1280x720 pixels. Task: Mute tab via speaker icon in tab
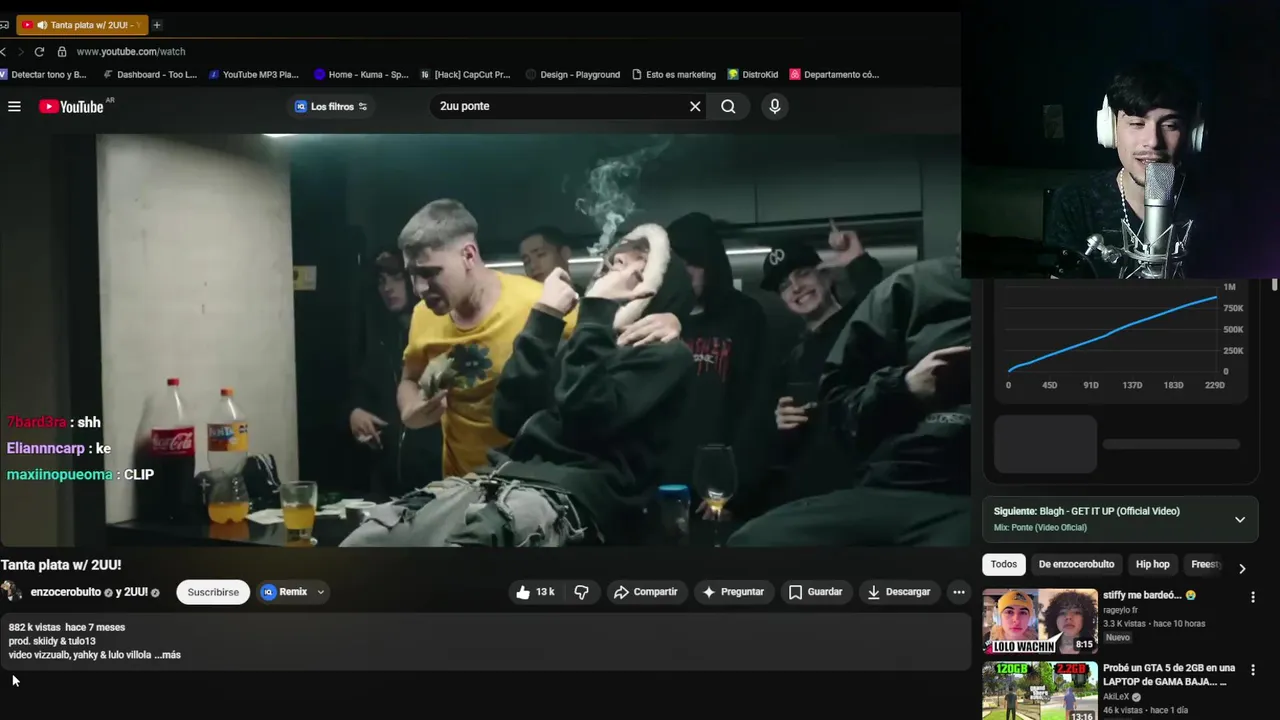coord(42,24)
